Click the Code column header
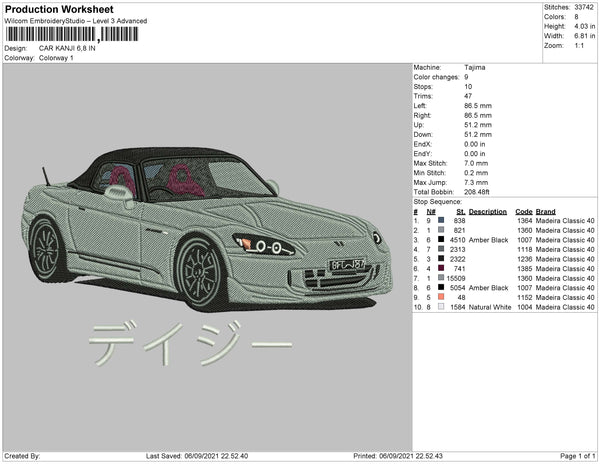Image resolution: width=600 pixels, height=464 pixels. coord(523,212)
